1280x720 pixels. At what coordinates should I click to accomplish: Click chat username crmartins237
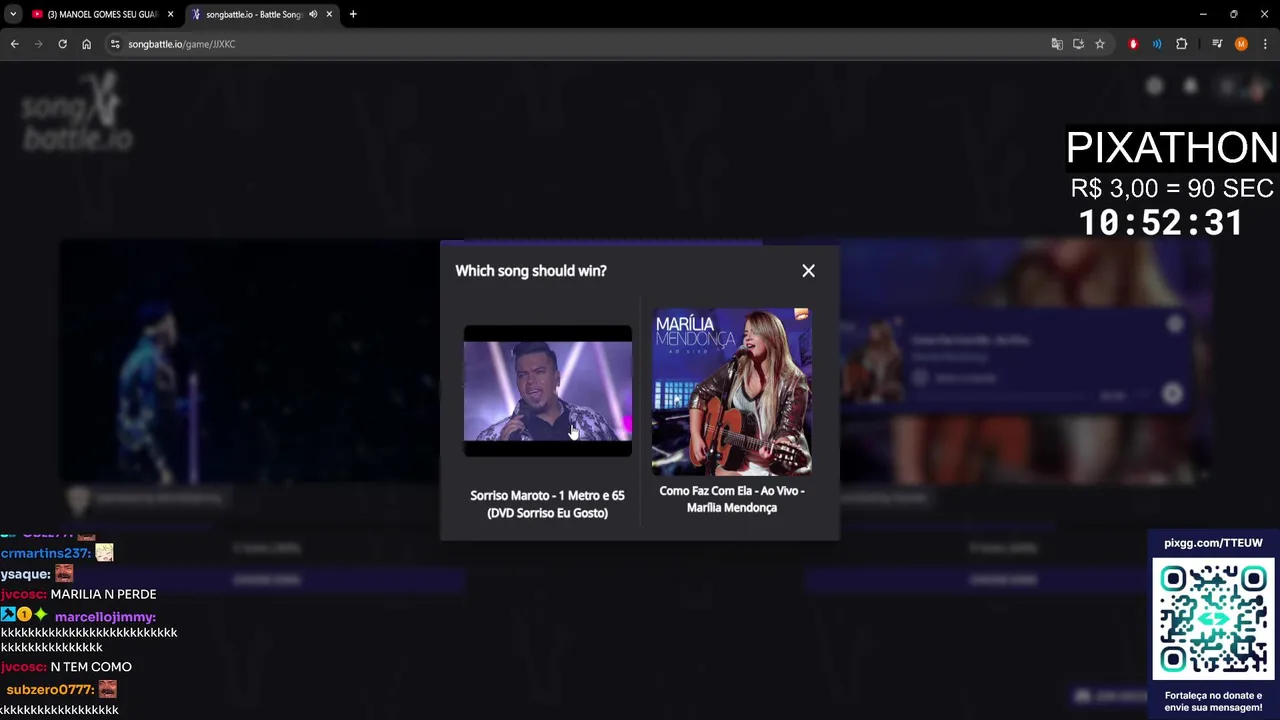[x=46, y=553]
